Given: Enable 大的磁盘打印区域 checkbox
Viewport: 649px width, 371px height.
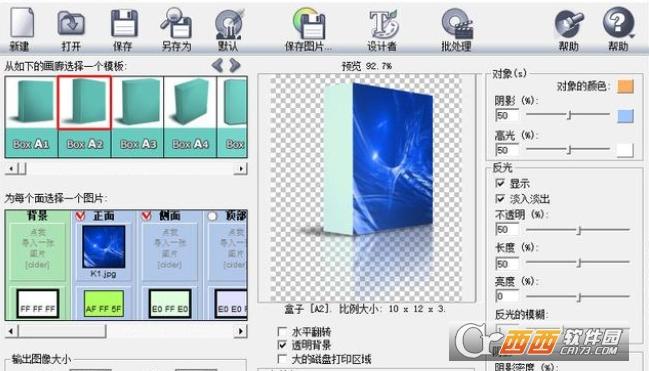Looking at the screenshot, I should coord(282,359).
